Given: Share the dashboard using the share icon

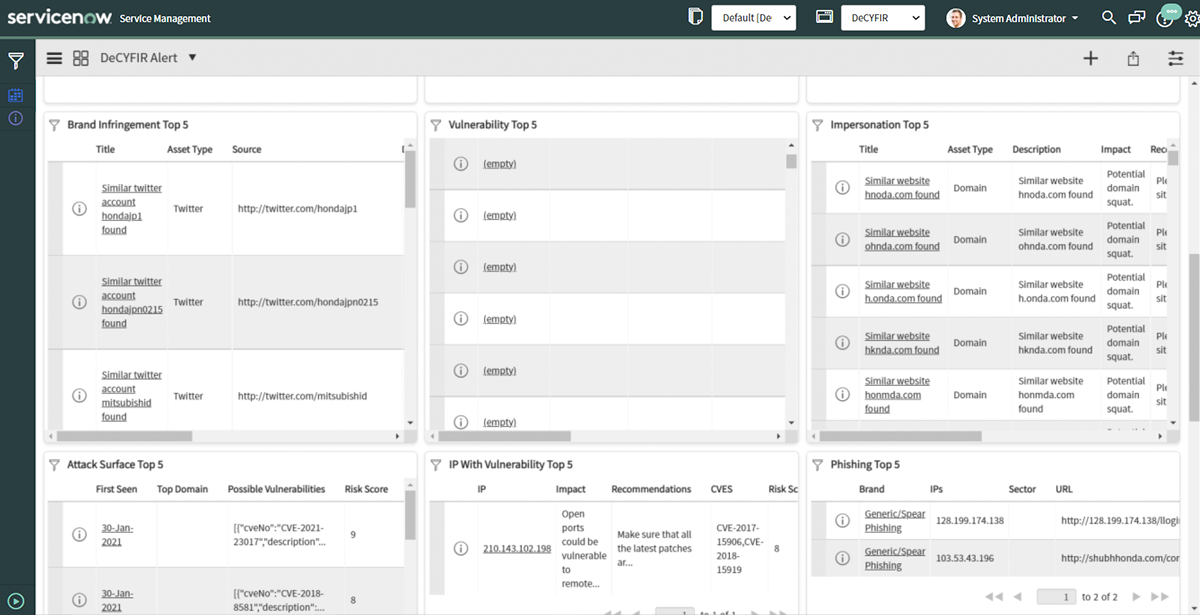Looking at the screenshot, I should click(x=1133, y=58).
